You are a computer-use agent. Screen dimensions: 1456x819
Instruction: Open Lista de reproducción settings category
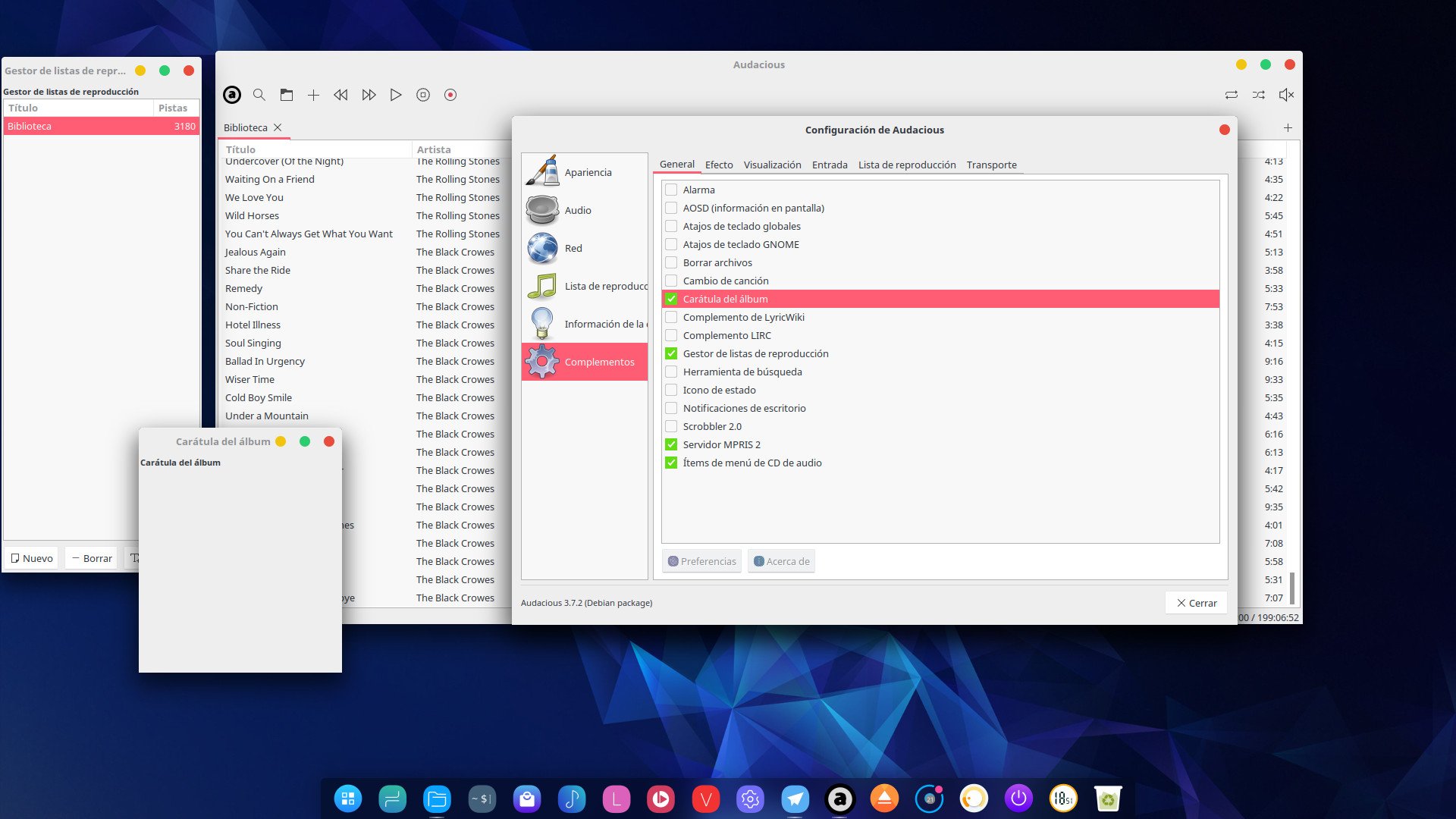click(585, 286)
